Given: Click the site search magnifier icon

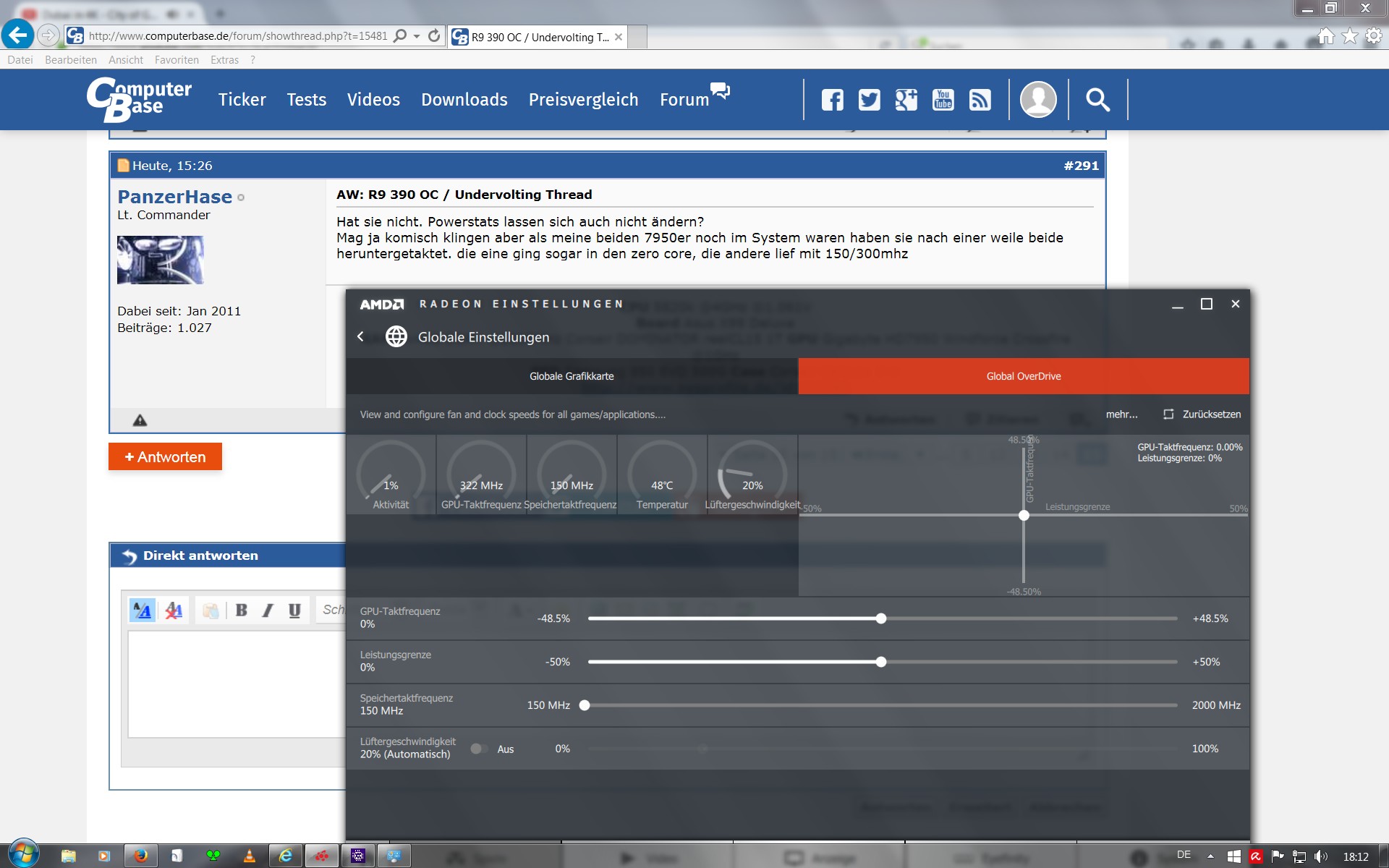Looking at the screenshot, I should coord(1097,100).
